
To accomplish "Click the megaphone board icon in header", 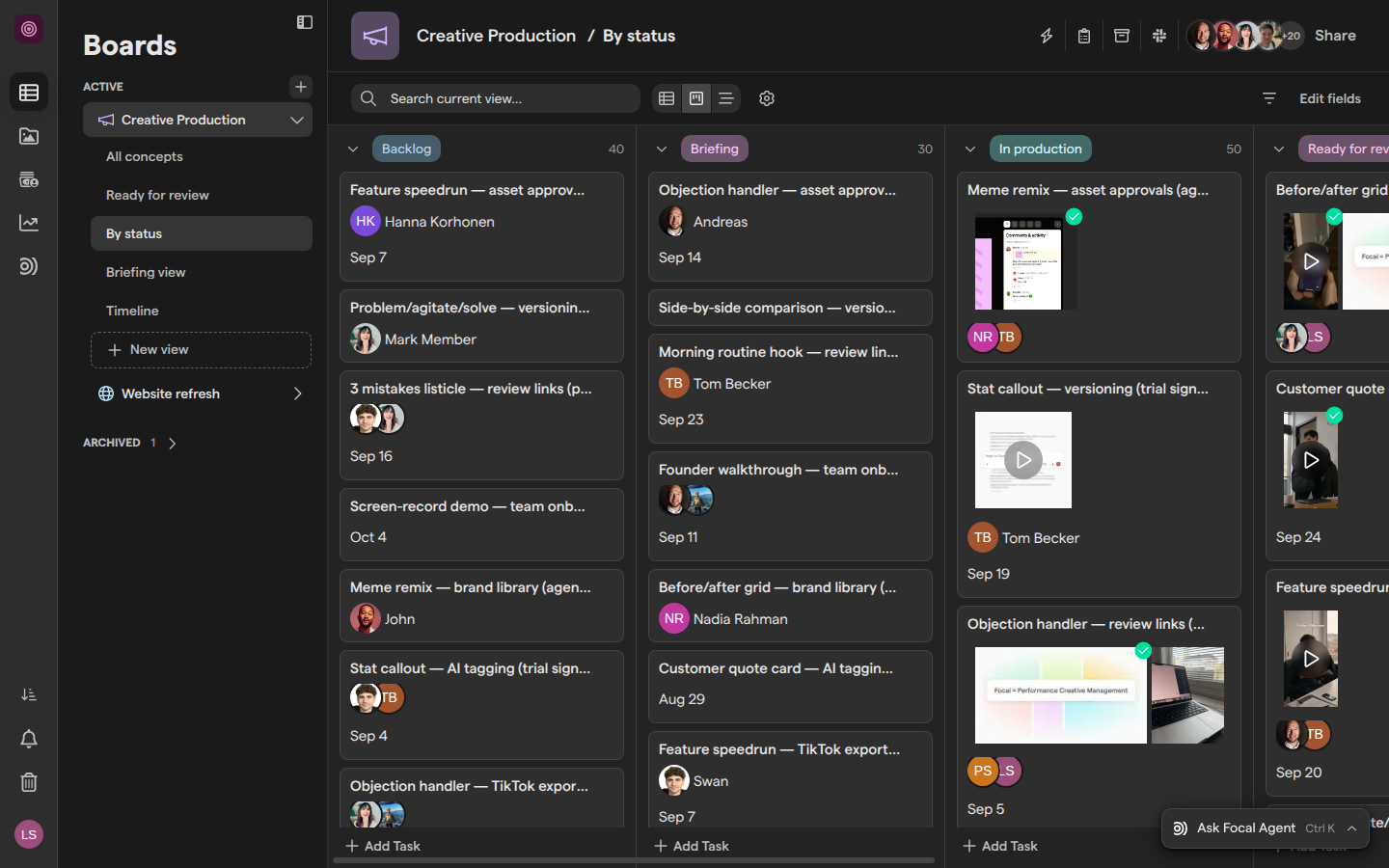I will coord(375,36).
